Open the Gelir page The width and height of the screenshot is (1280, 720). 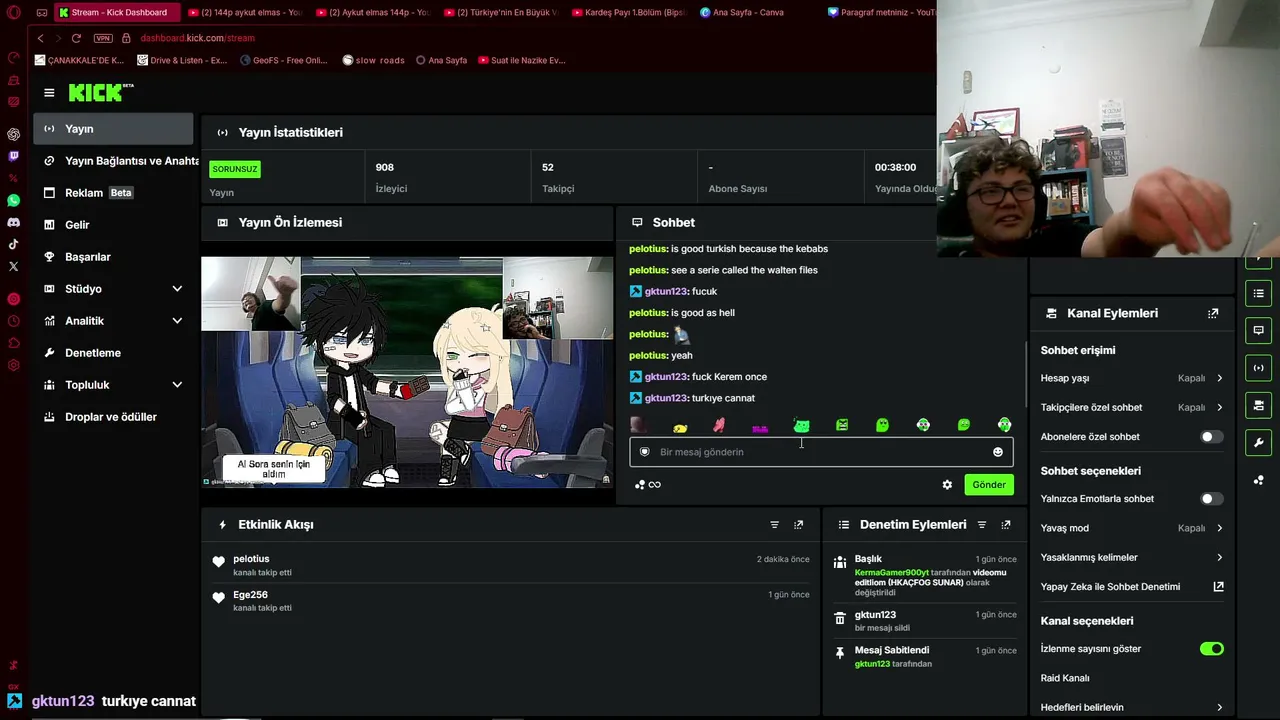(113, 225)
